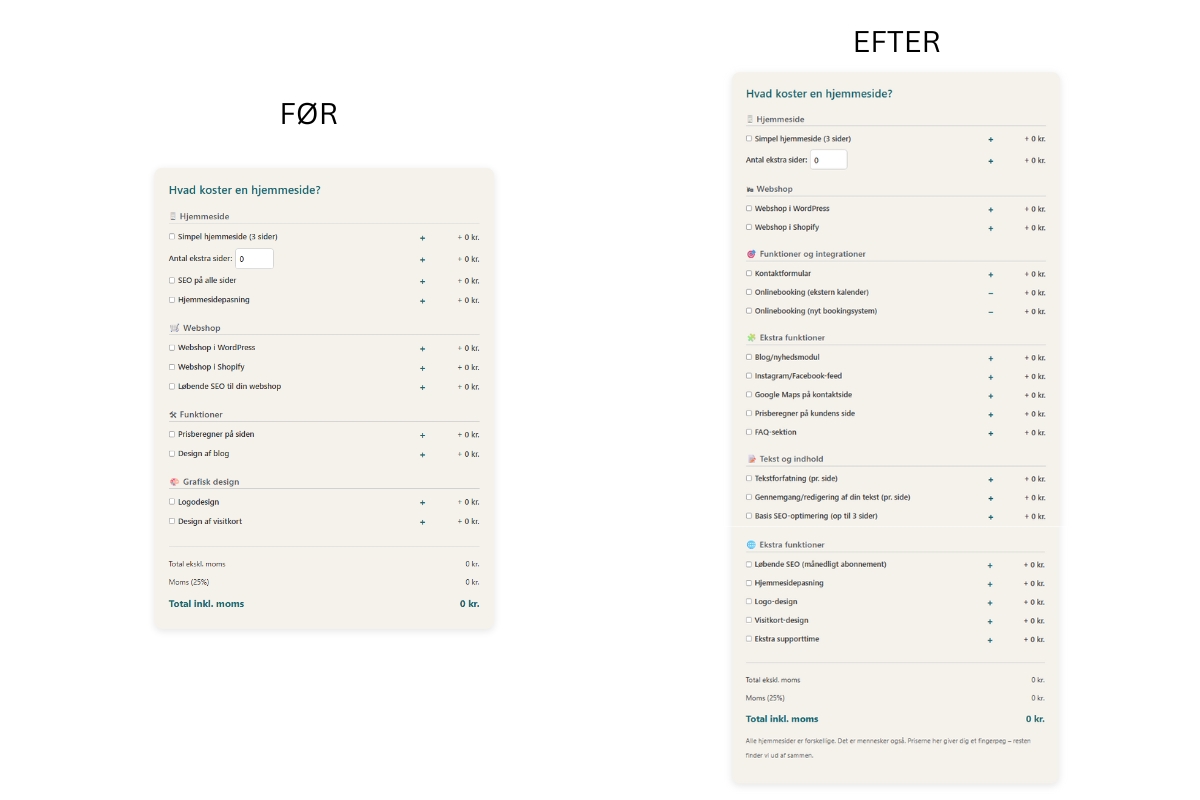Enable the Løbende SEO til din webshop option
Viewport: 1200px width, 800px height.
pos(172,386)
